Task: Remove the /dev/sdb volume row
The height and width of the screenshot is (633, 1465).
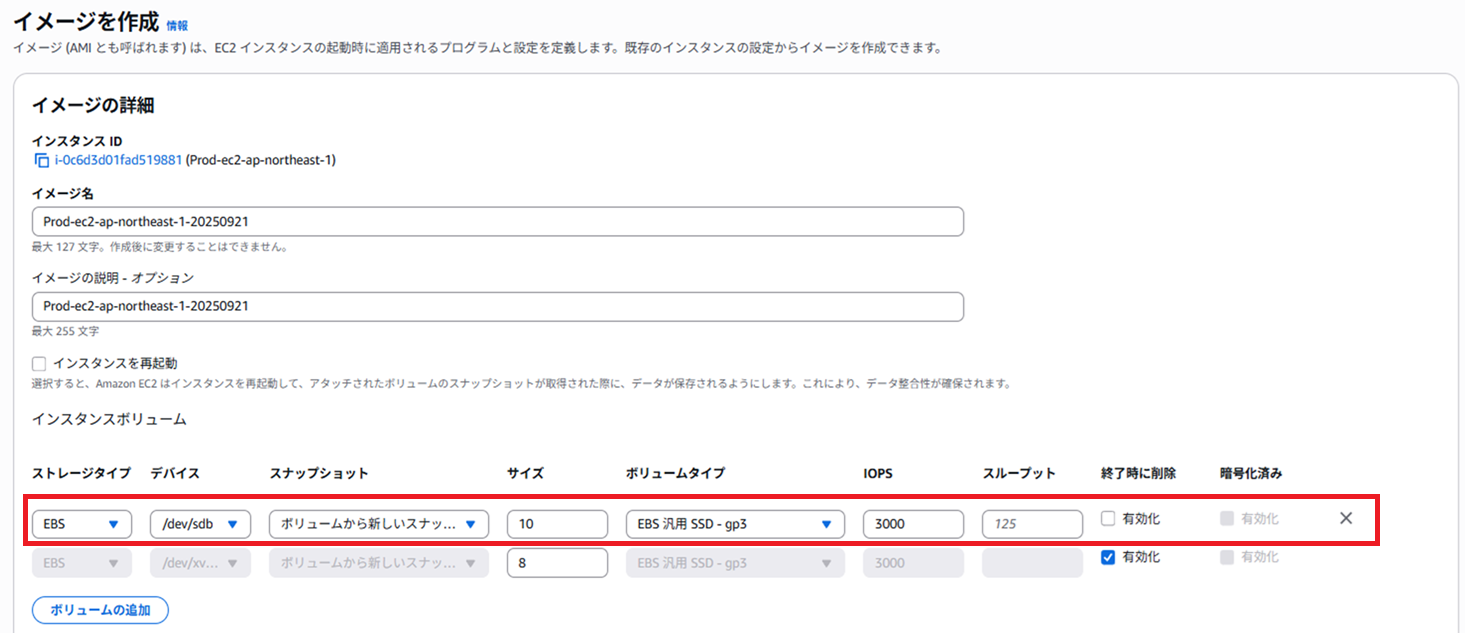Action: (1345, 518)
